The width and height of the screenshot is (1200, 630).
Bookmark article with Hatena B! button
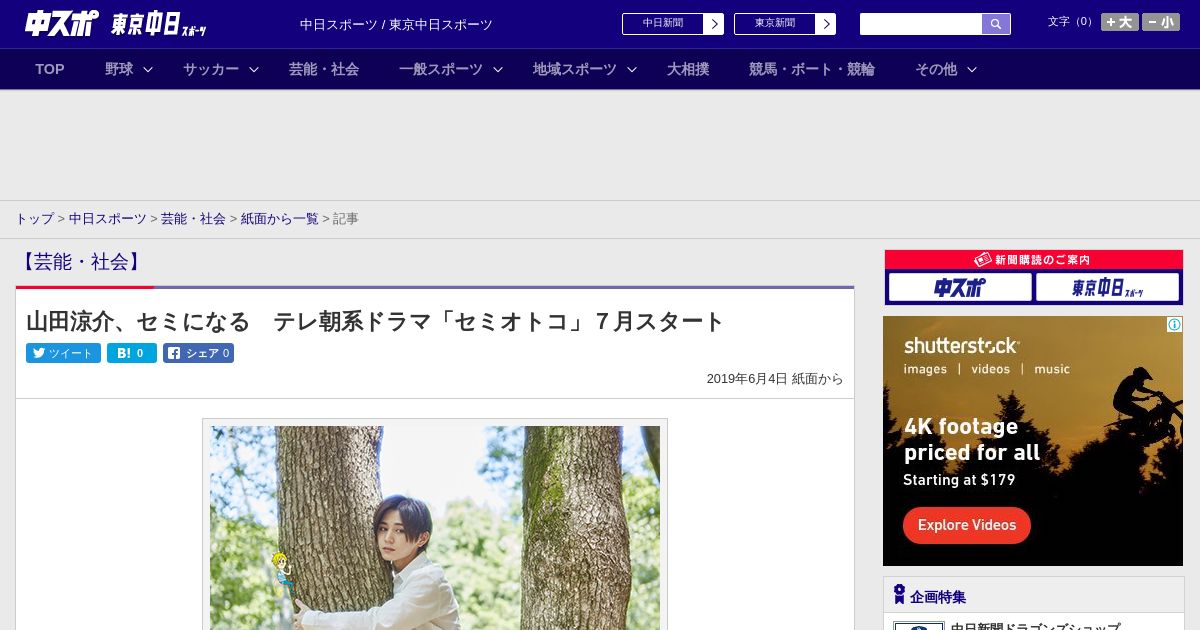coord(132,353)
